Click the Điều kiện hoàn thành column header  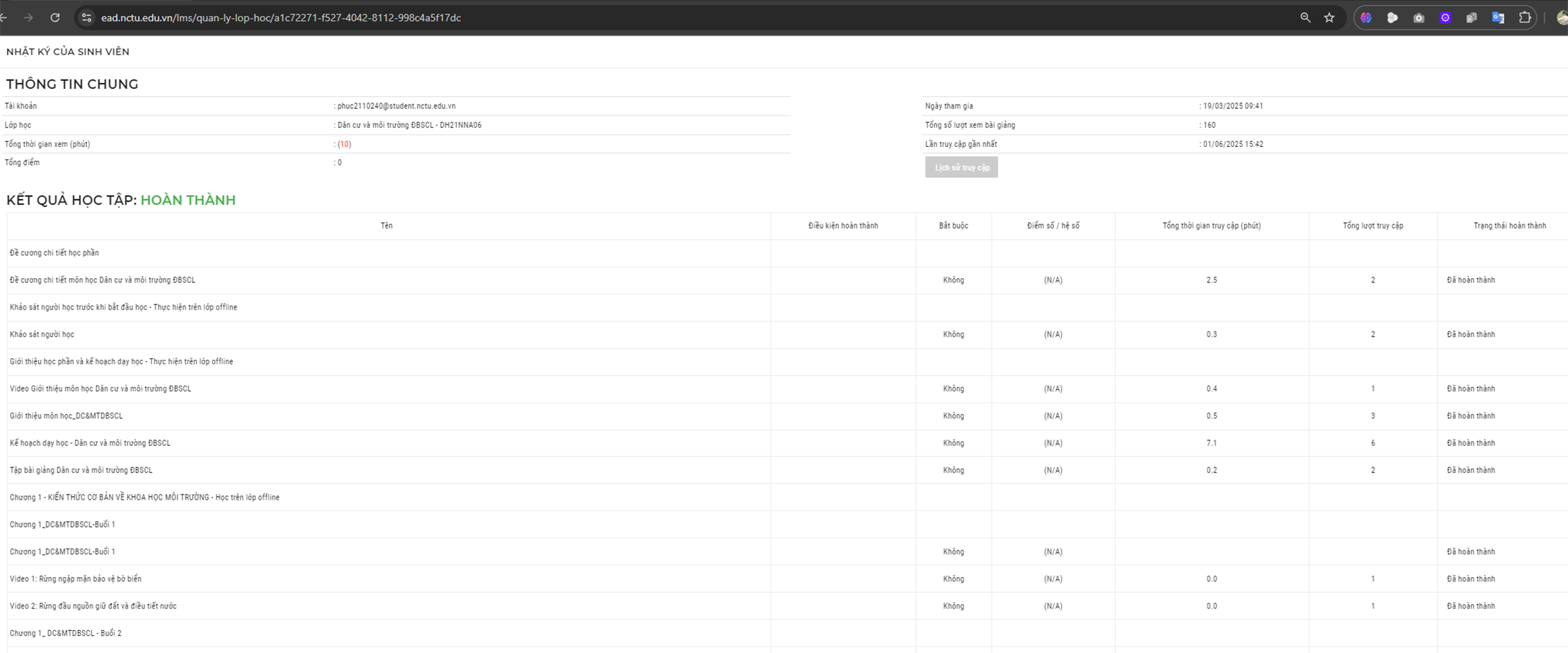pos(843,226)
